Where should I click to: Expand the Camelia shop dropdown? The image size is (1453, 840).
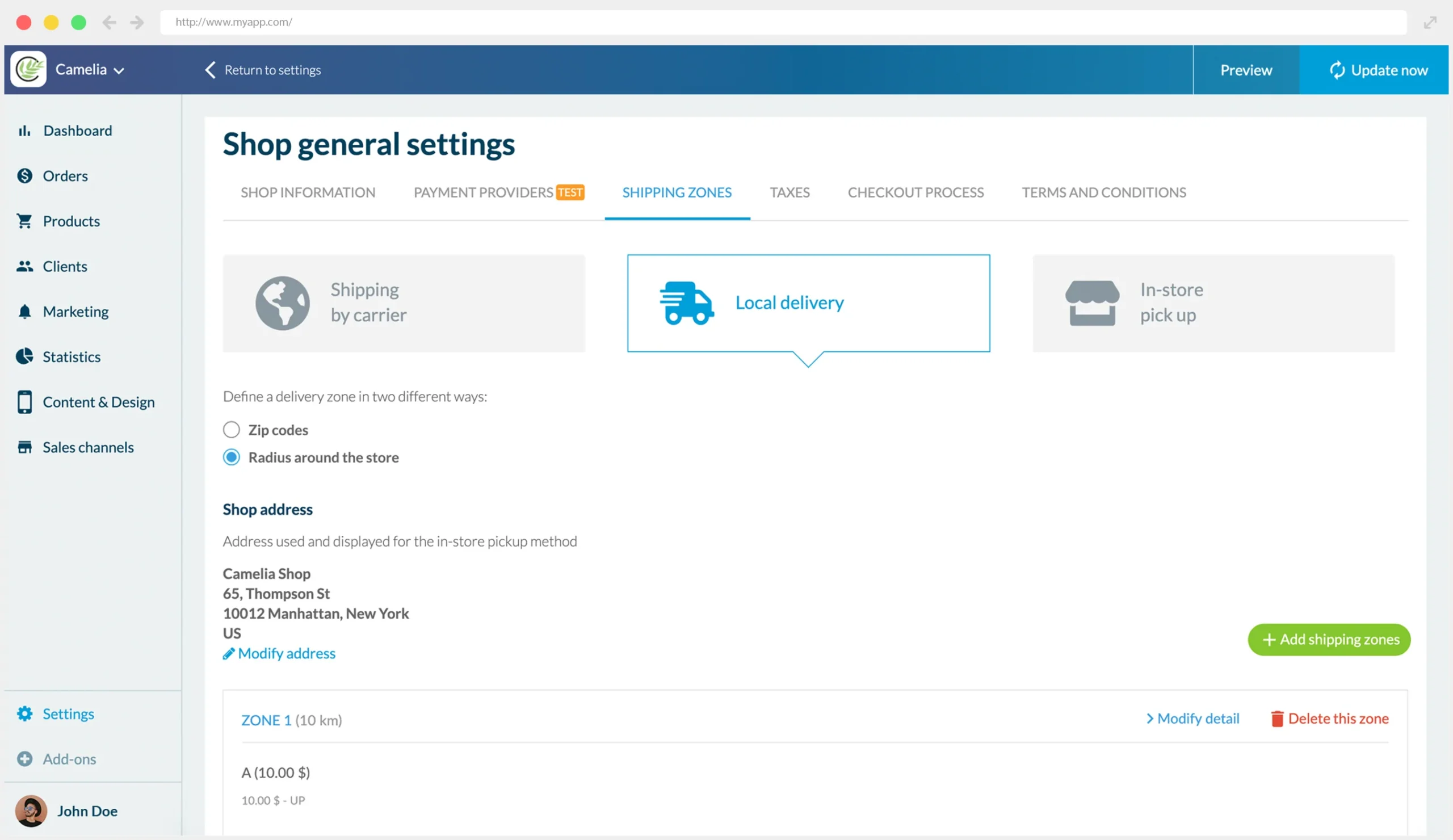(120, 69)
